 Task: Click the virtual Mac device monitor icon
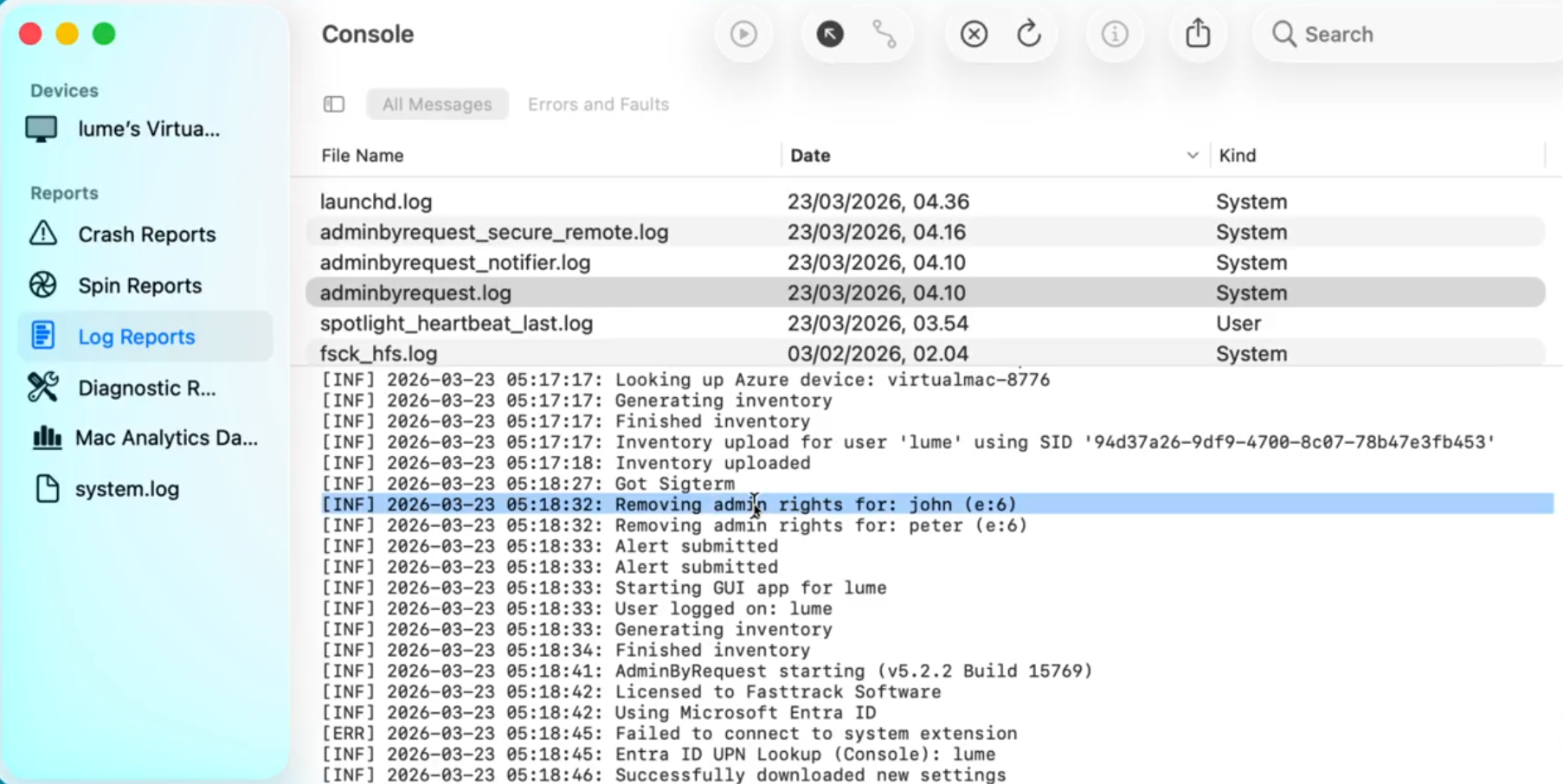pyautogui.click(x=42, y=129)
